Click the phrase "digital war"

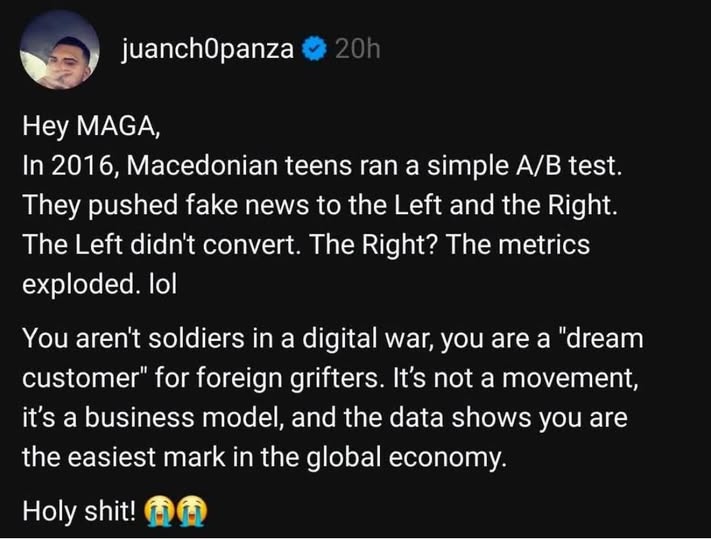[351, 340]
